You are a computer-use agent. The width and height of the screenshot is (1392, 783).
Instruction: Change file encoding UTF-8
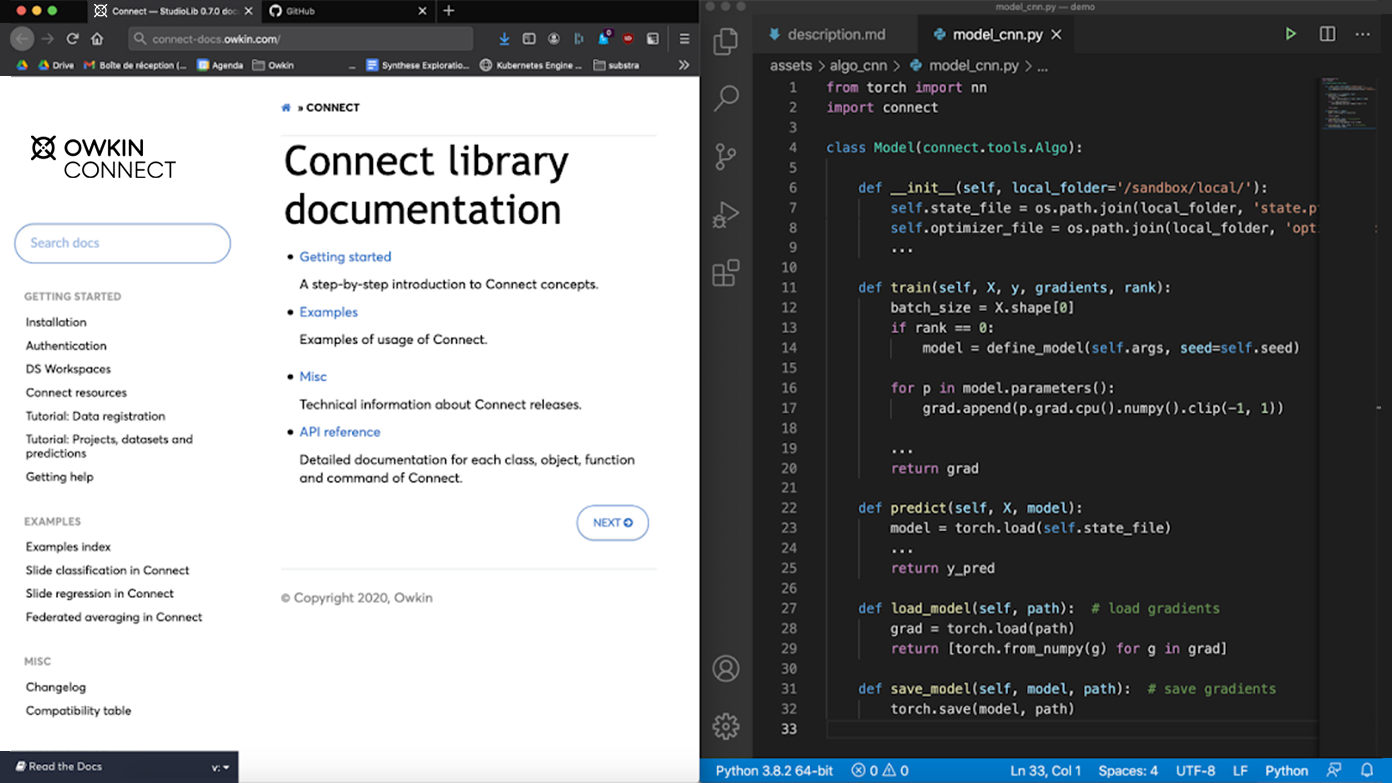1195,771
